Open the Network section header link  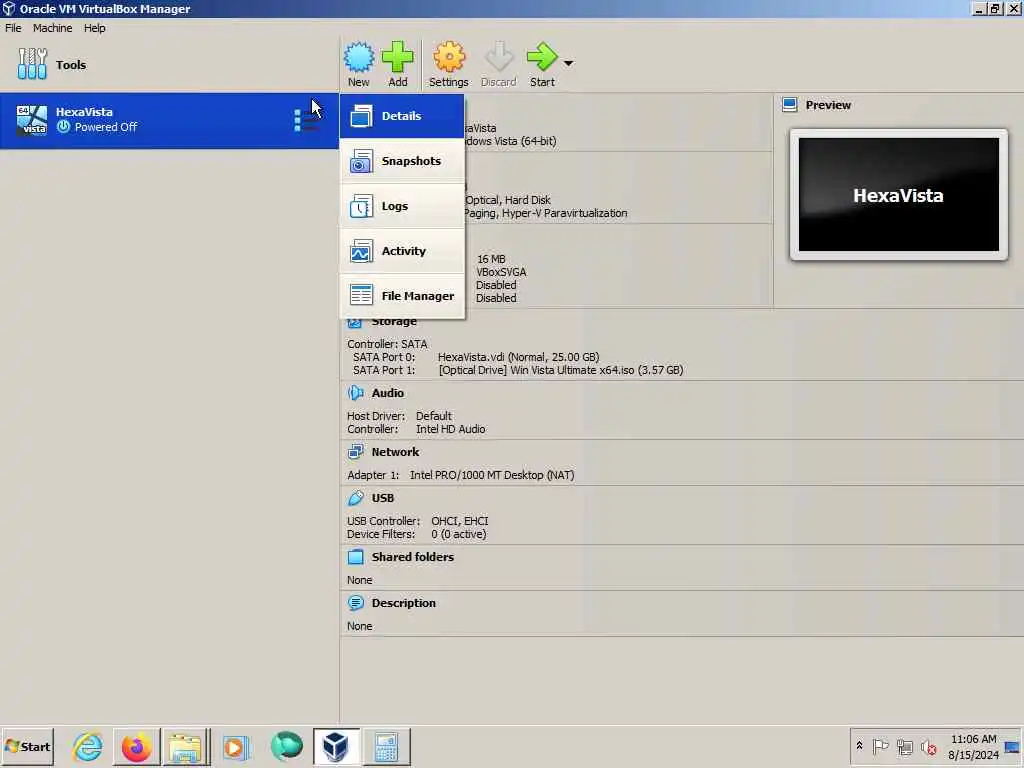pyautogui.click(x=395, y=452)
